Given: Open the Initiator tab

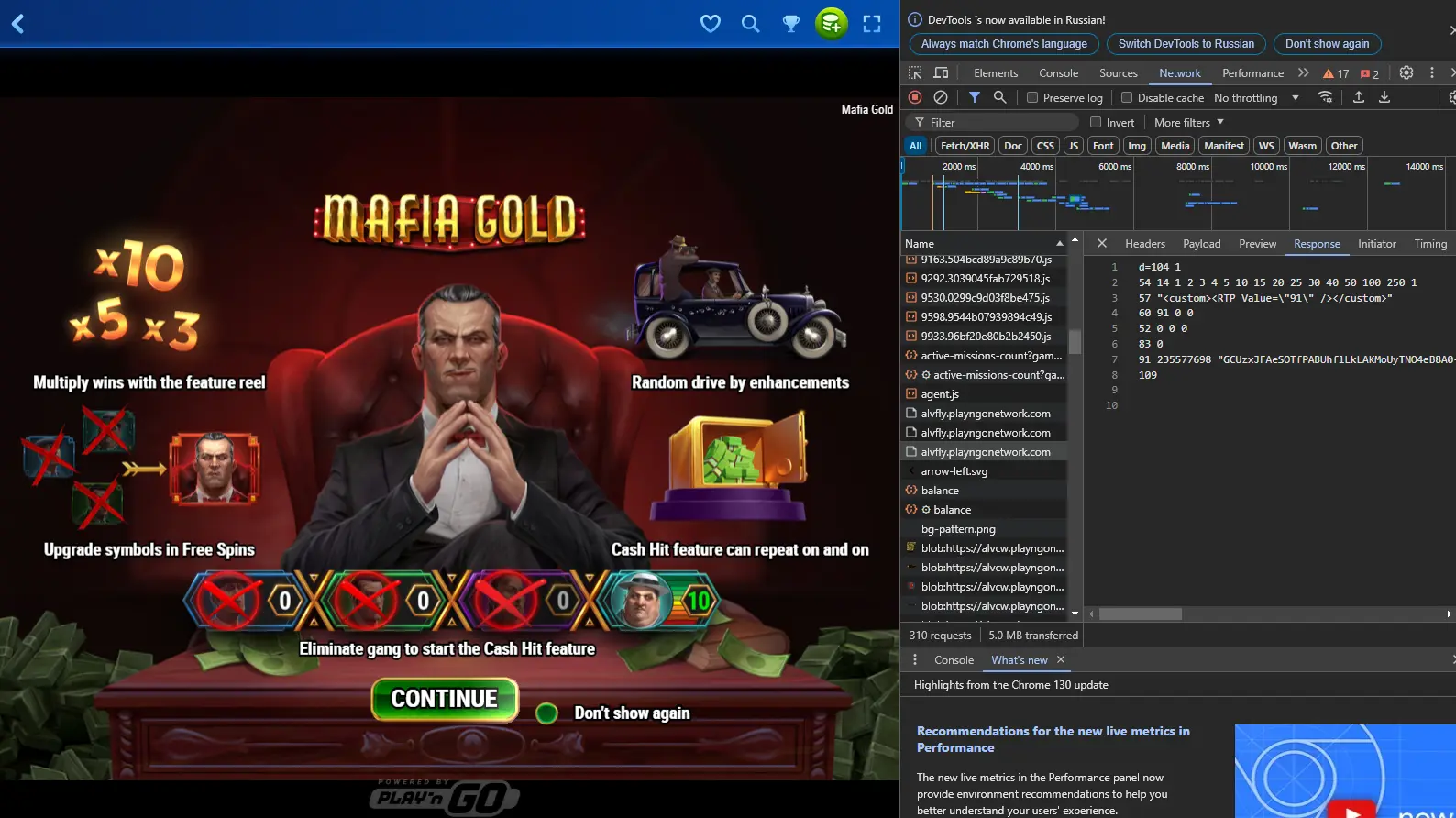Looking at the screenshot, I should pos(1376,243).
